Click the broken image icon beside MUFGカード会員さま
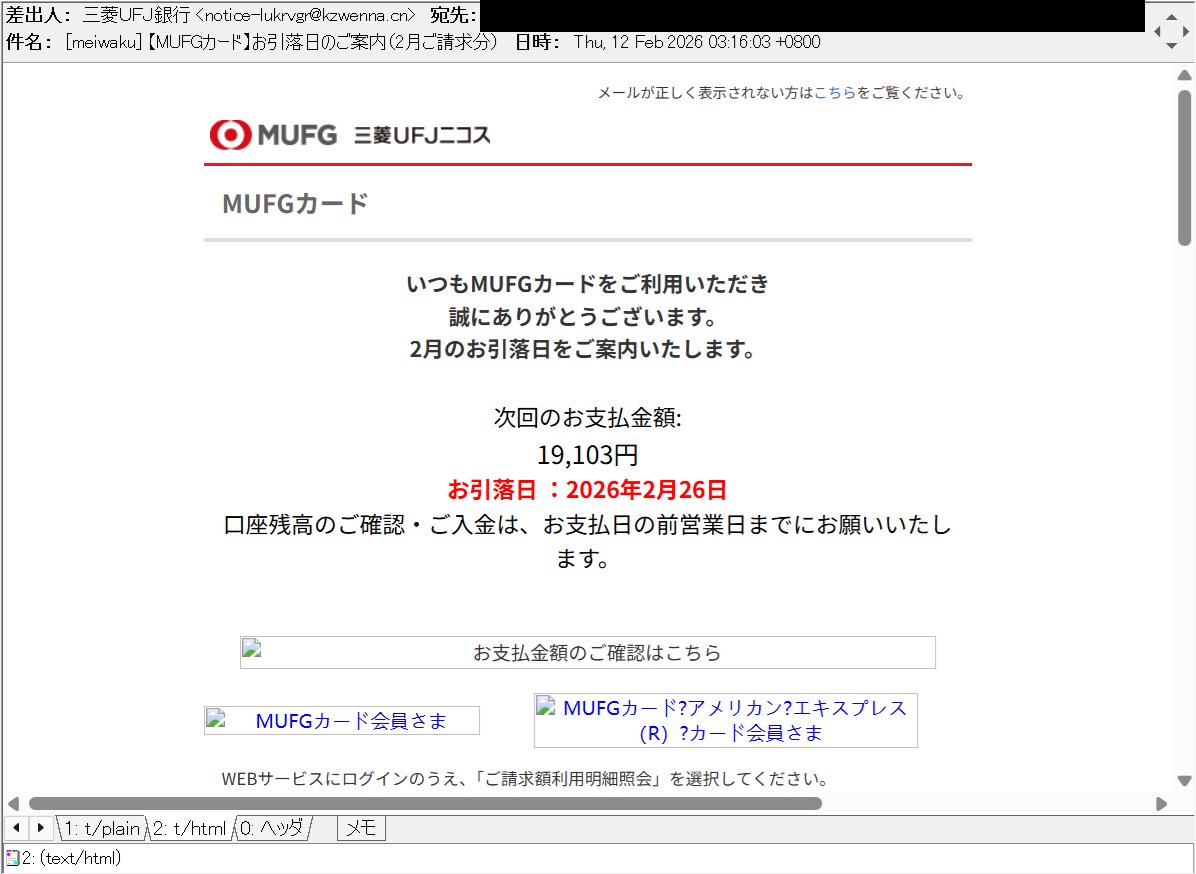1196x874 pixels. [x=216, y=719]
